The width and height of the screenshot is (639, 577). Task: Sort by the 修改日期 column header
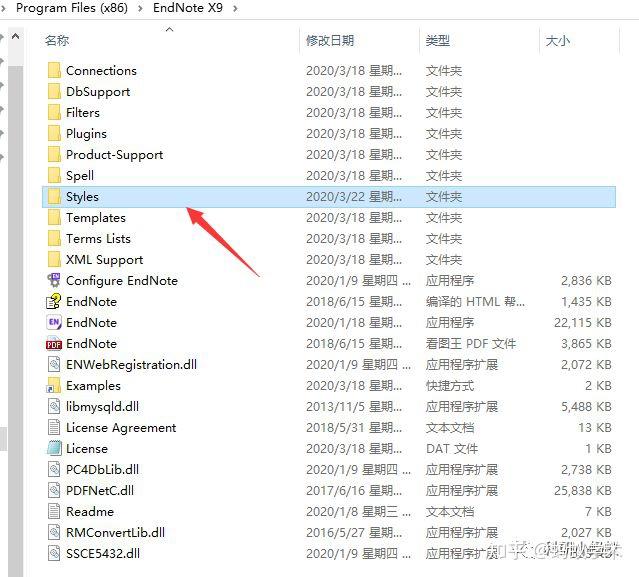coord(330,40)
